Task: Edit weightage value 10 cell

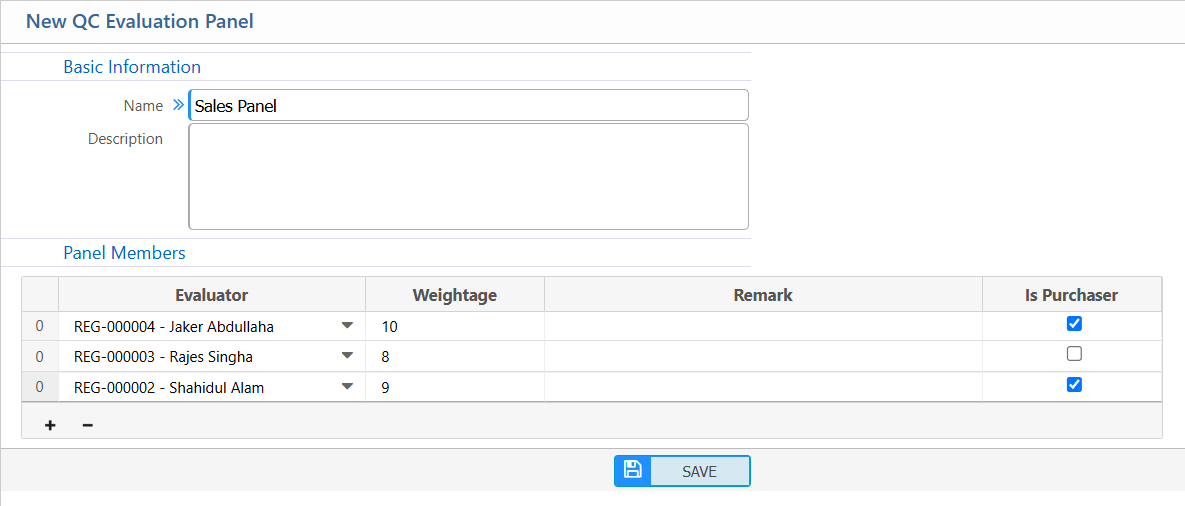Action: pyautogui.click(x=455, y=326)
